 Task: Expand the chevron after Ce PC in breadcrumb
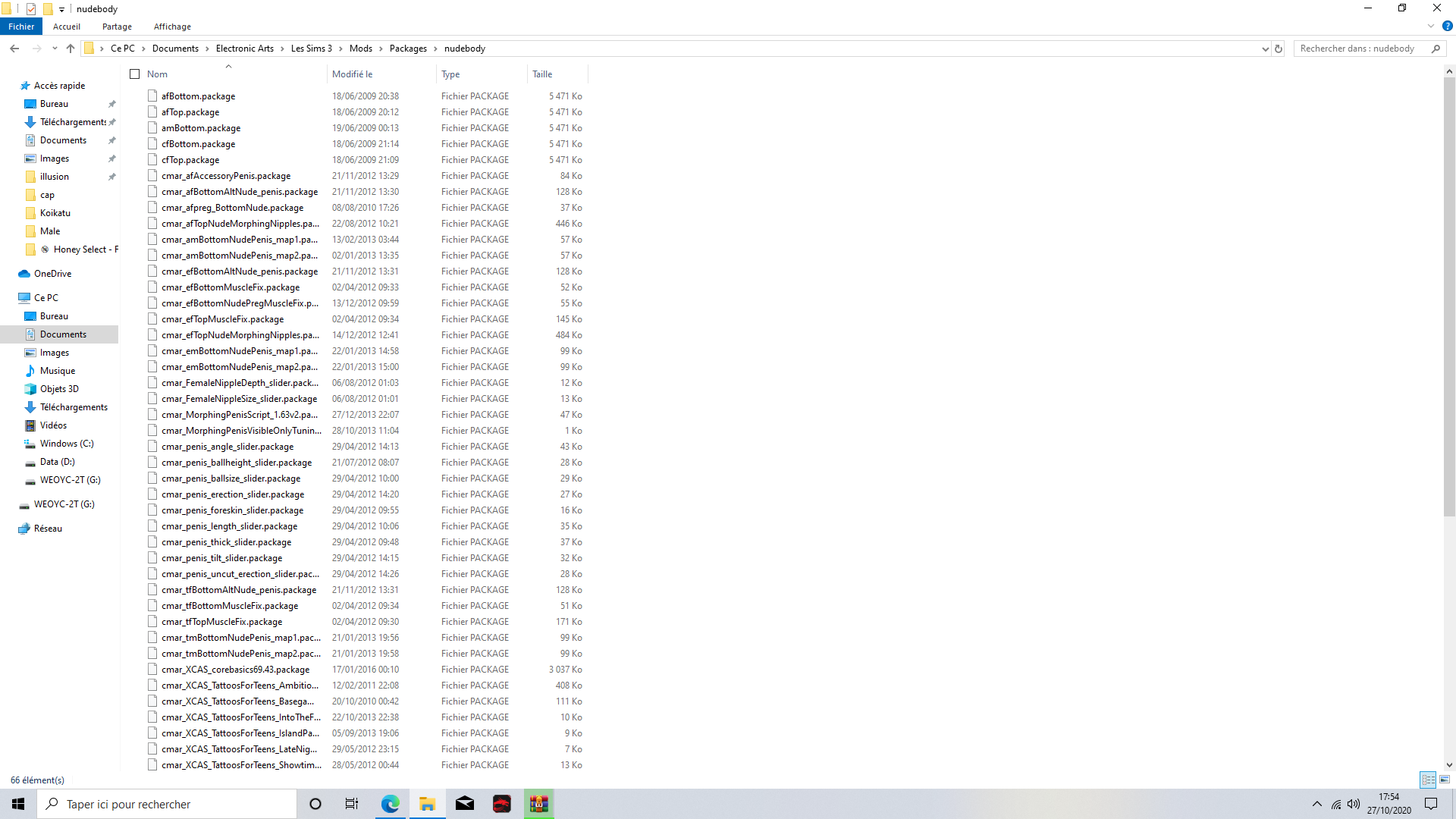(x=143, y=49)
